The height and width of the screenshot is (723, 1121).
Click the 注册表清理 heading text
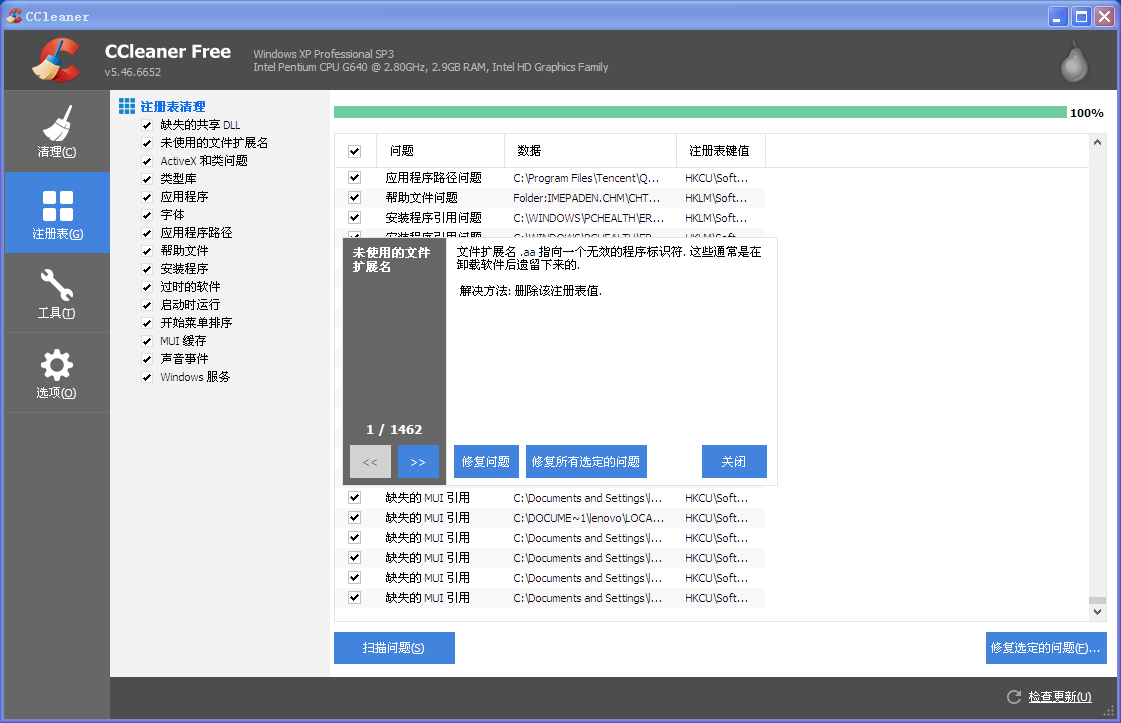[x=173, y=107]
